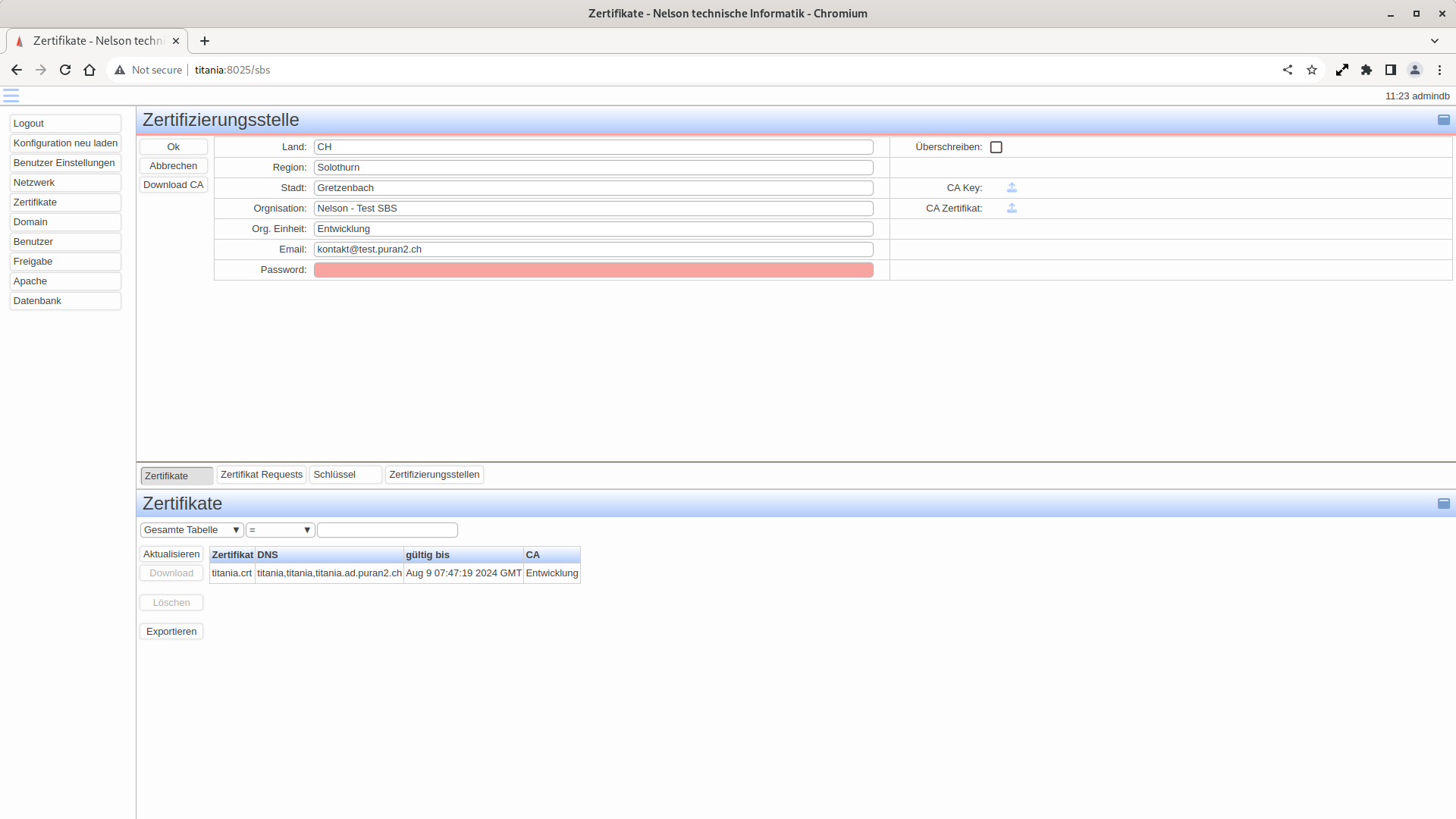Collapse the Zertifikate panel icon
1456x819 pixels.
pos(1443,504)
